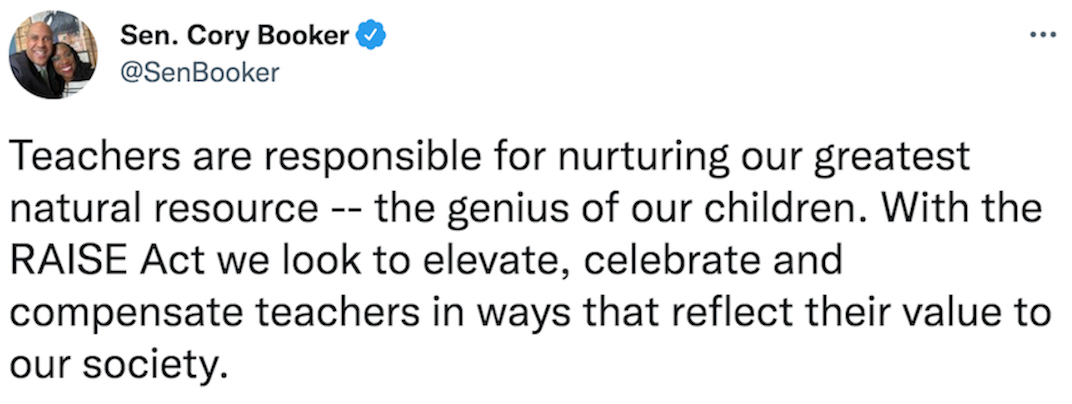Click the display name Sen. Cory Booker
Viewport: 1072px width, 404px height.
(234, 35)
